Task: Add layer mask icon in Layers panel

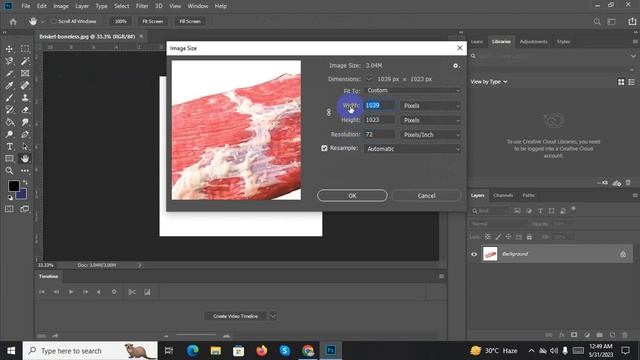Action: click(x=574, y=335)
